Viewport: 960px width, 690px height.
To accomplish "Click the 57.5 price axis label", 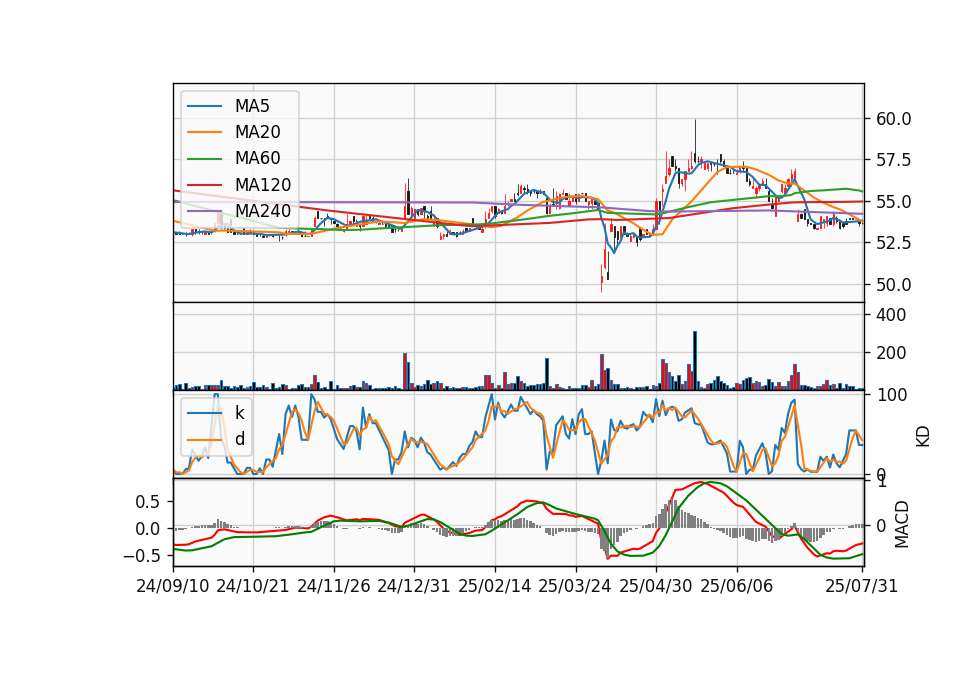I will tap(893, 160).
